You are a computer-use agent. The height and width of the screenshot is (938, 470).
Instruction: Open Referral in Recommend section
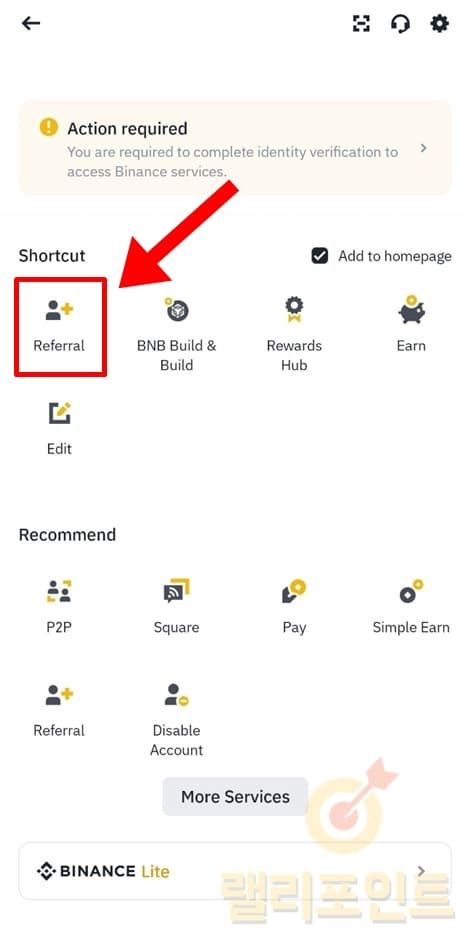(59, 711)
